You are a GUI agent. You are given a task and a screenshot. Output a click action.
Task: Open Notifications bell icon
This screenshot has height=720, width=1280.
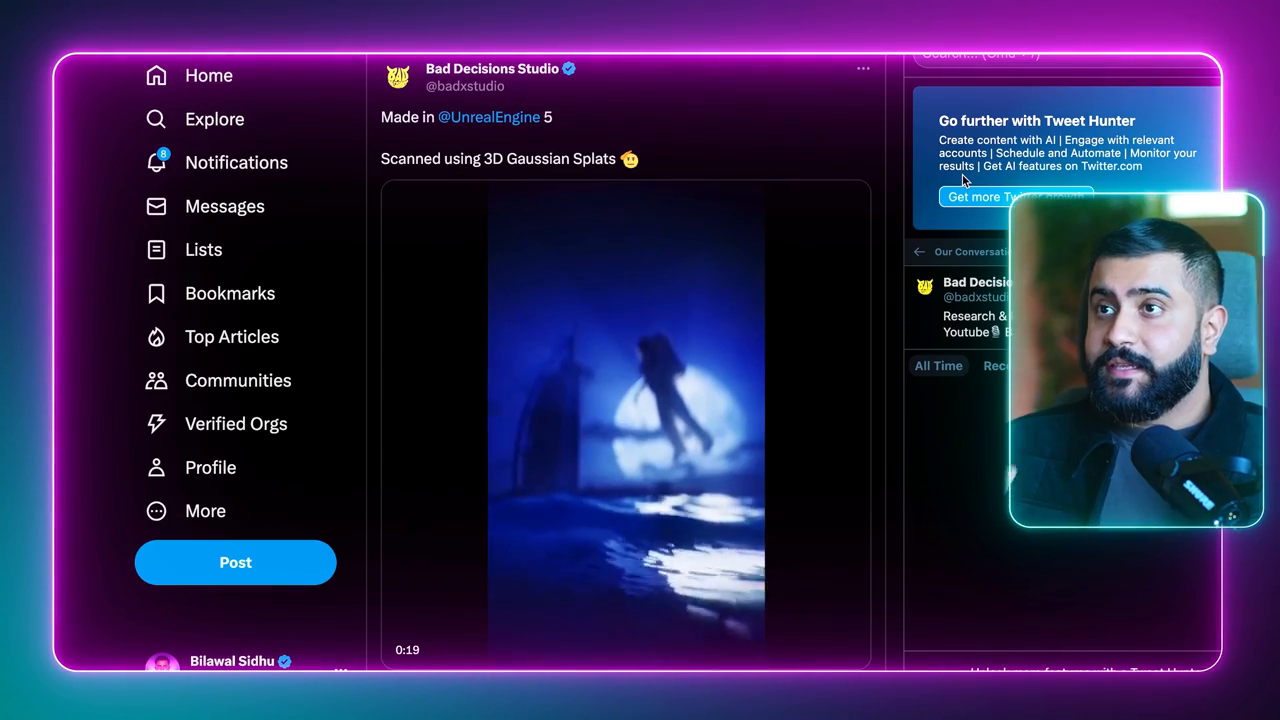(156, 162)
